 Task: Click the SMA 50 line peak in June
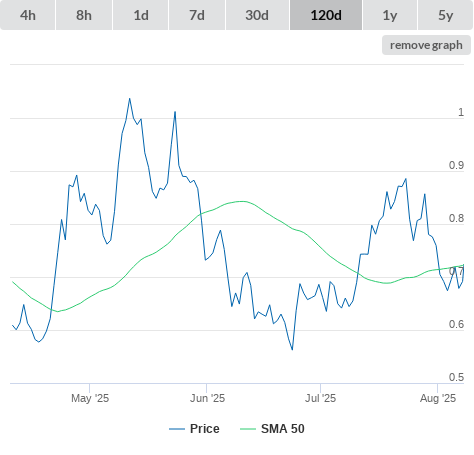tap(242, 201)
